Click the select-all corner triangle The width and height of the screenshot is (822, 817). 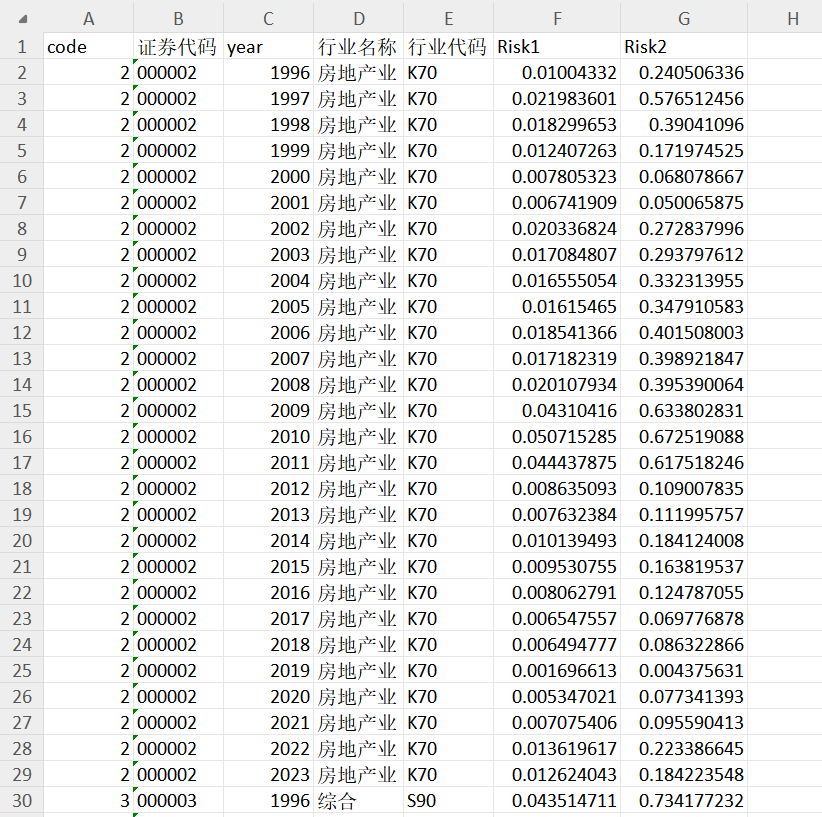coord(23,19)
